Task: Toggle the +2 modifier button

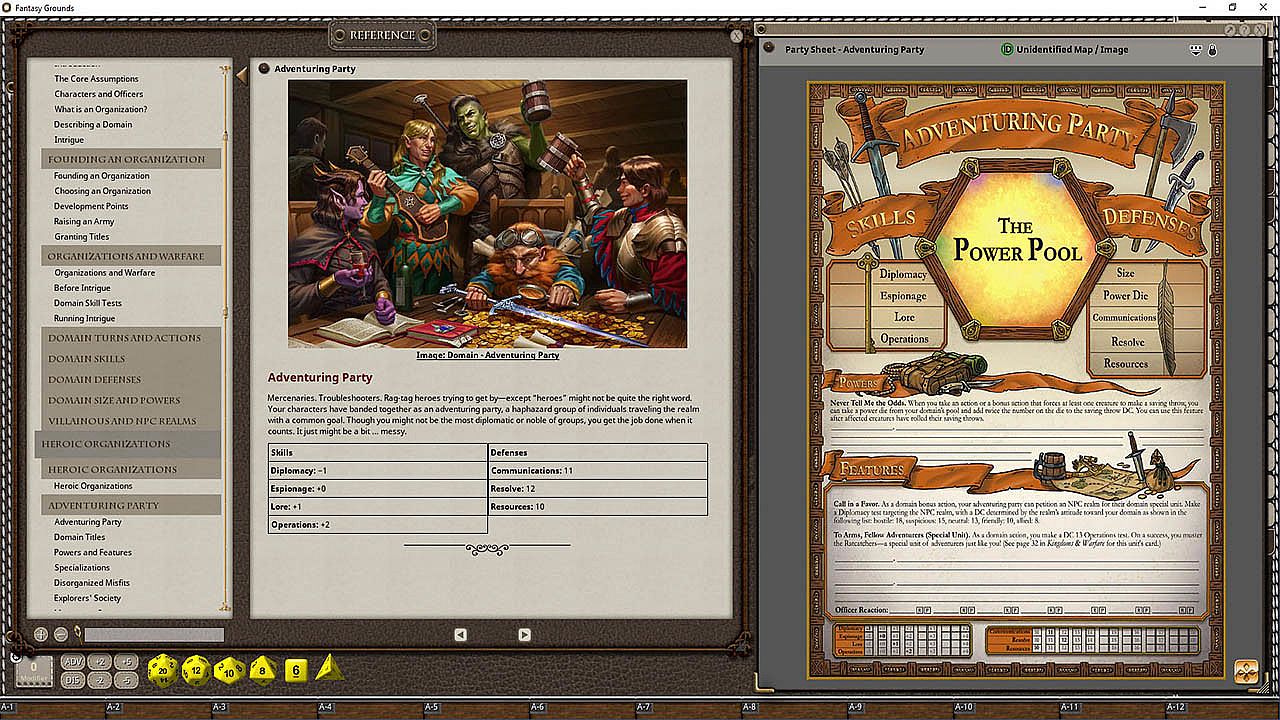Action: pos(100,662)
